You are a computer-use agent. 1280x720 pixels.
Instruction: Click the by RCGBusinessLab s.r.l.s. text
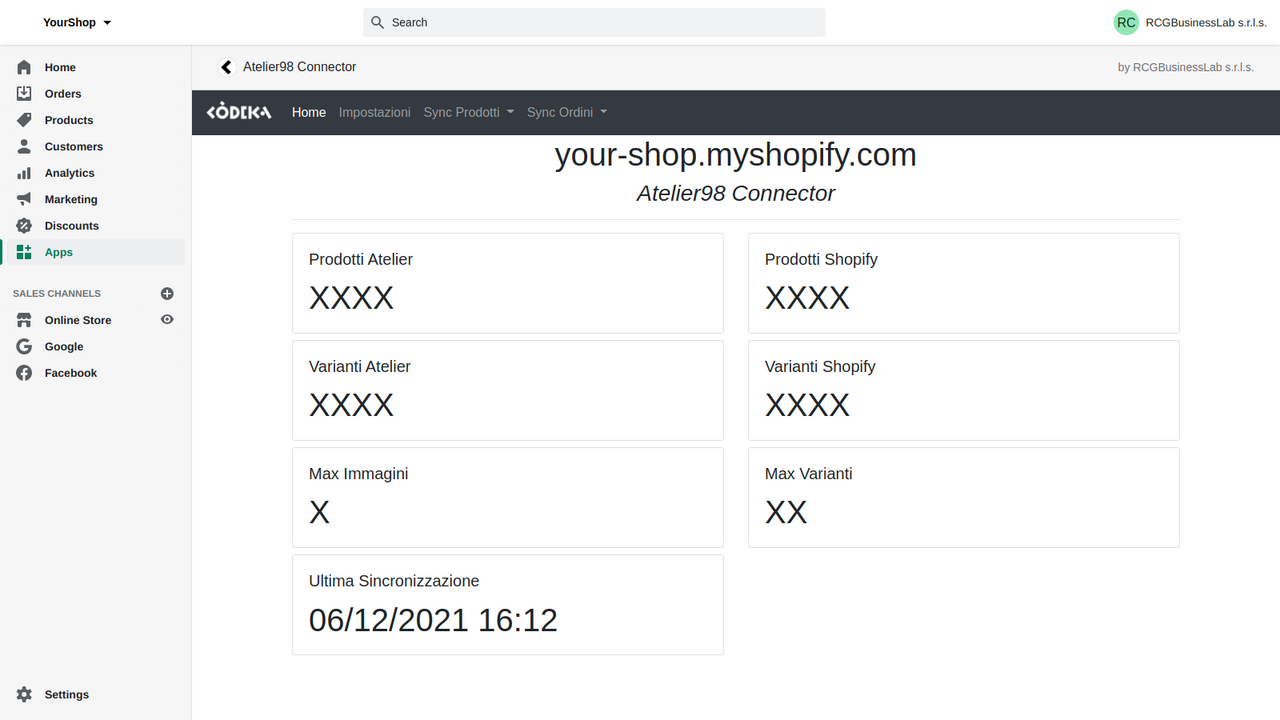(x=1186, y=67)
